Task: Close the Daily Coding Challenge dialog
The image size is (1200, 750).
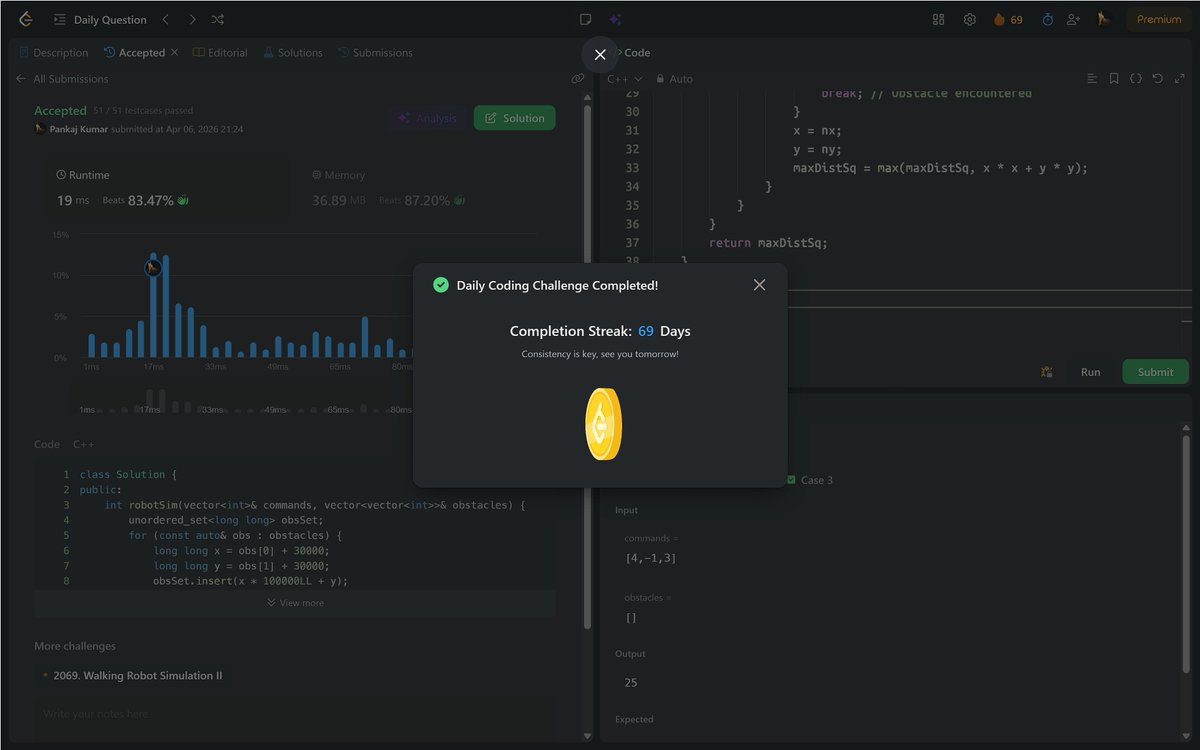Action: pos(759,285)
